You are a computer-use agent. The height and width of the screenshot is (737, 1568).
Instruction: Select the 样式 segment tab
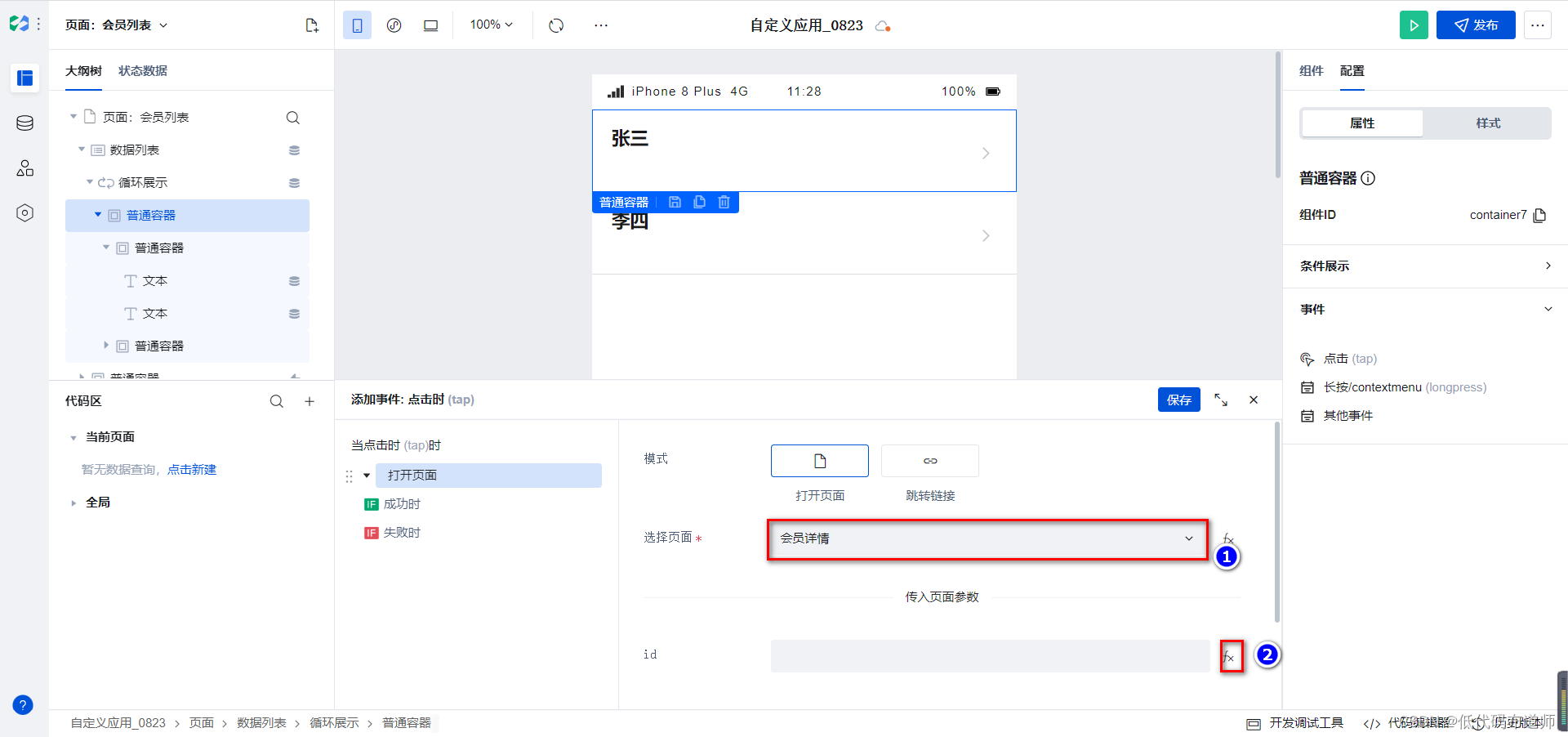tap(1488, 123)
